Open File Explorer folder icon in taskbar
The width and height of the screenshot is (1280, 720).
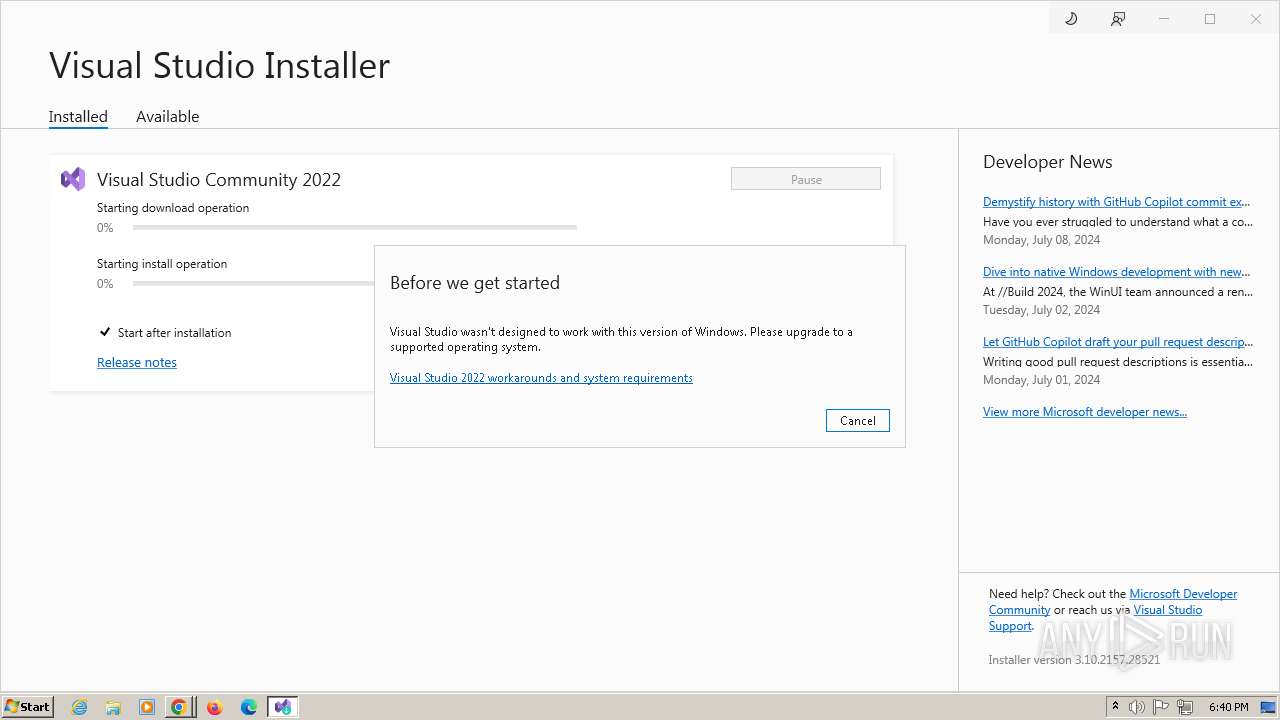click(113, 707)
